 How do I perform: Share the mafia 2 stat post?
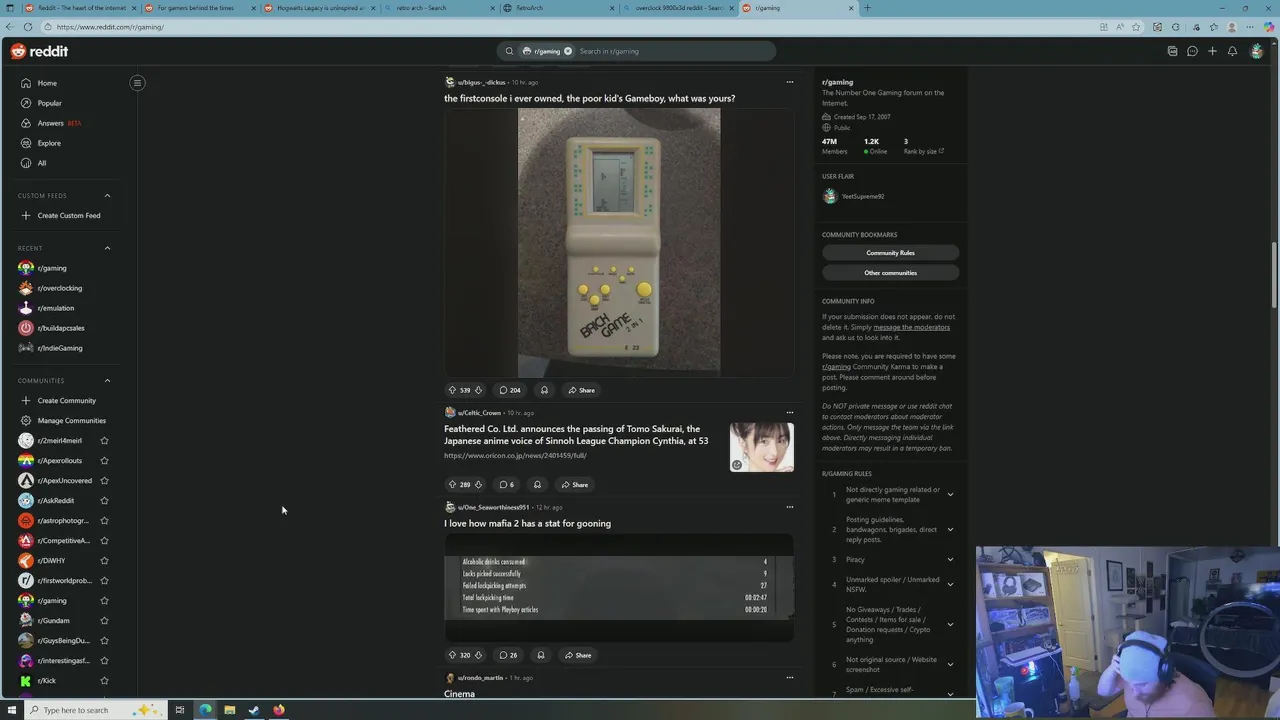click(x=578, y=655)
